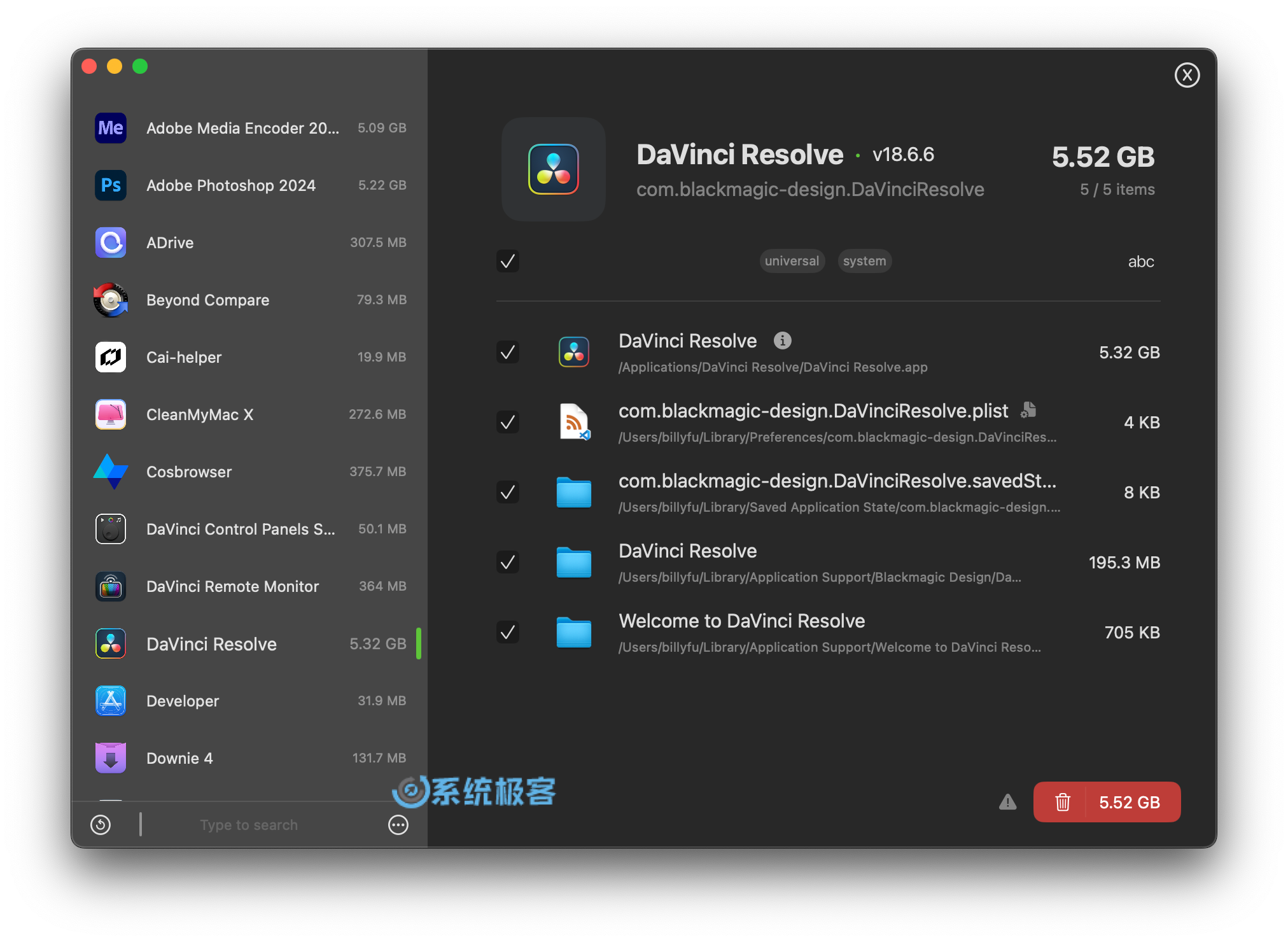Viewport: 1288px width, 942px height.
Task: Click the /Applications/DaVinci Resolve path text
Action: click(x=773, y=367)
